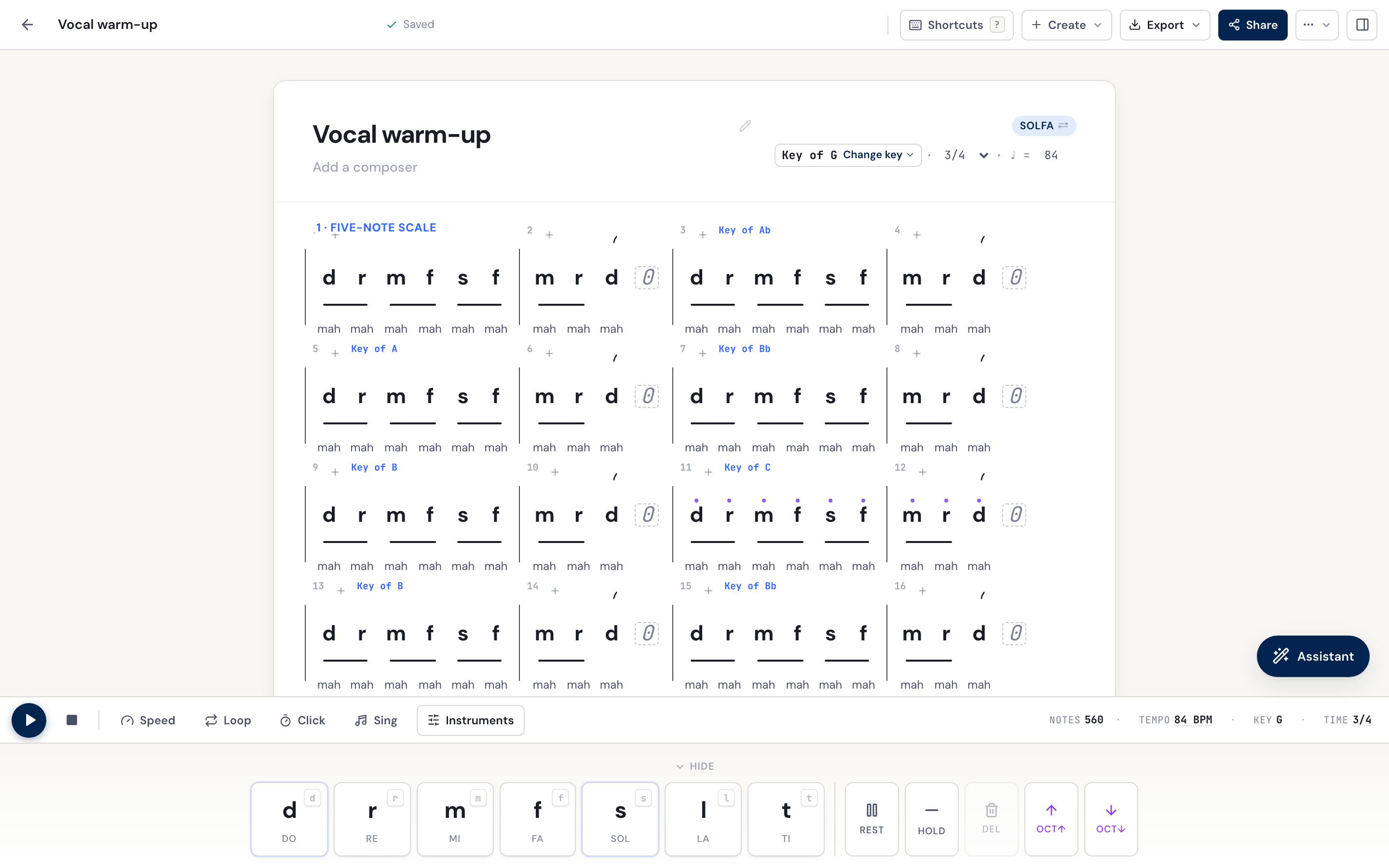Image resolution: width=1389 pixels, height=868 pixels.
Task: Click the plus icon above measure 16
Action: click(x=922, y=591)
